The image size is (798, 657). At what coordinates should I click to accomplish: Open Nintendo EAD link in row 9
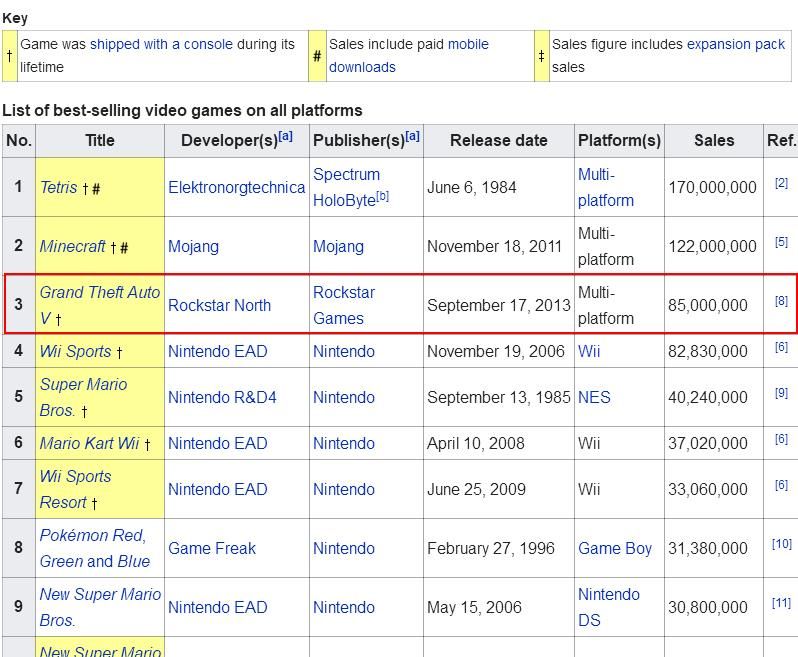(x=218, y=607)
